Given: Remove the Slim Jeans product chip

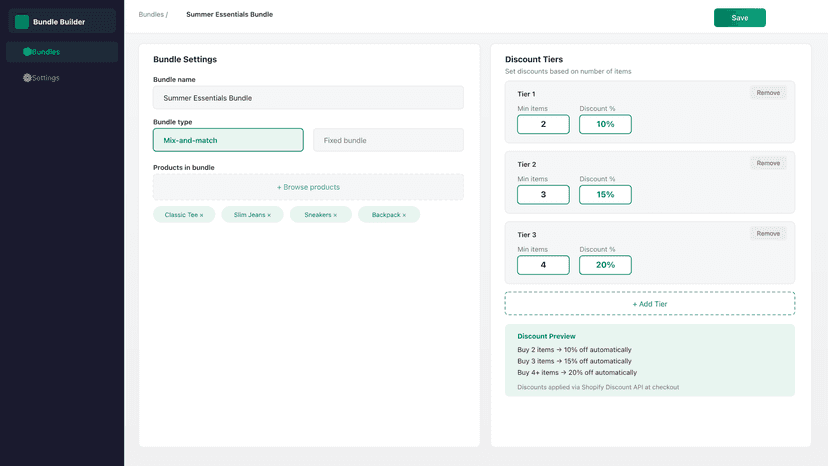Looking at the screenshot, I should click(269, 215).
